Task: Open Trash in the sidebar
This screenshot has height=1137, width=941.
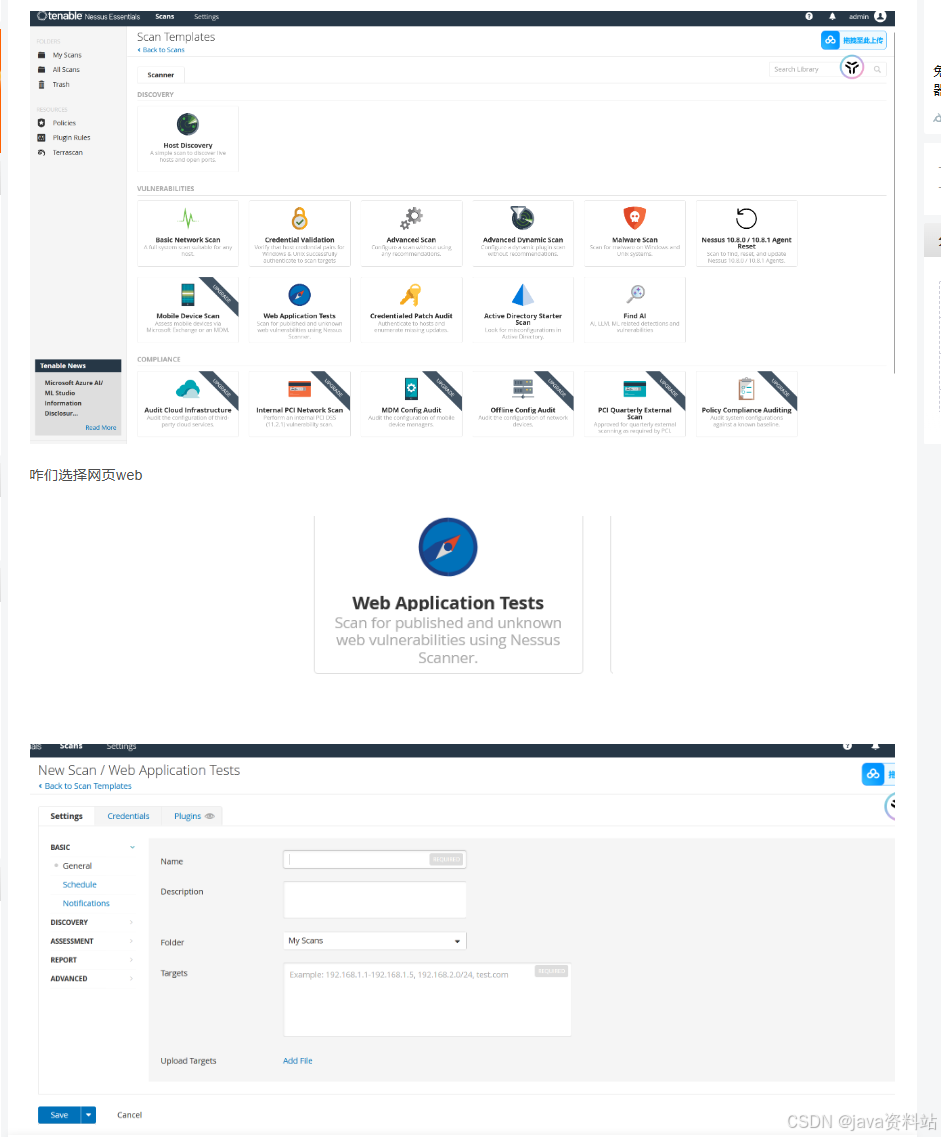Action: (x=61, y=85)
